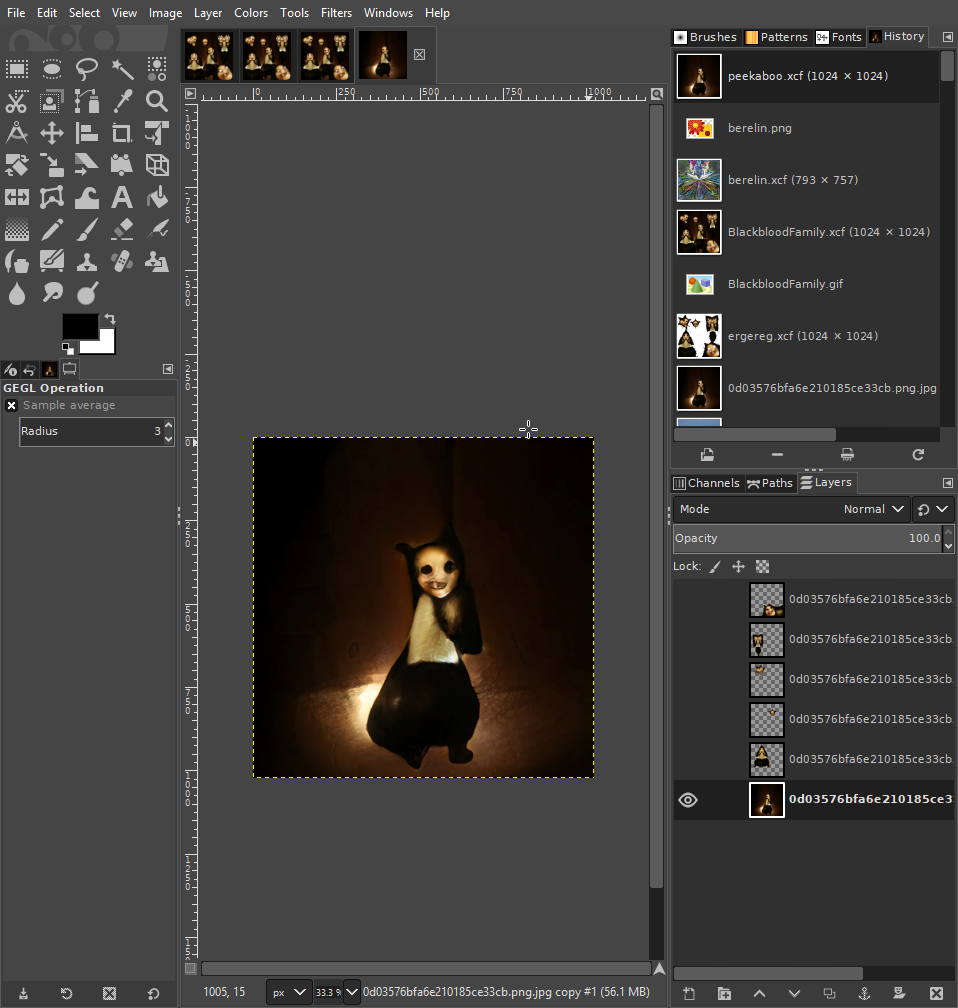
Task: Choose the Color Picker eyedropper tool
Action: click(122, 101)
